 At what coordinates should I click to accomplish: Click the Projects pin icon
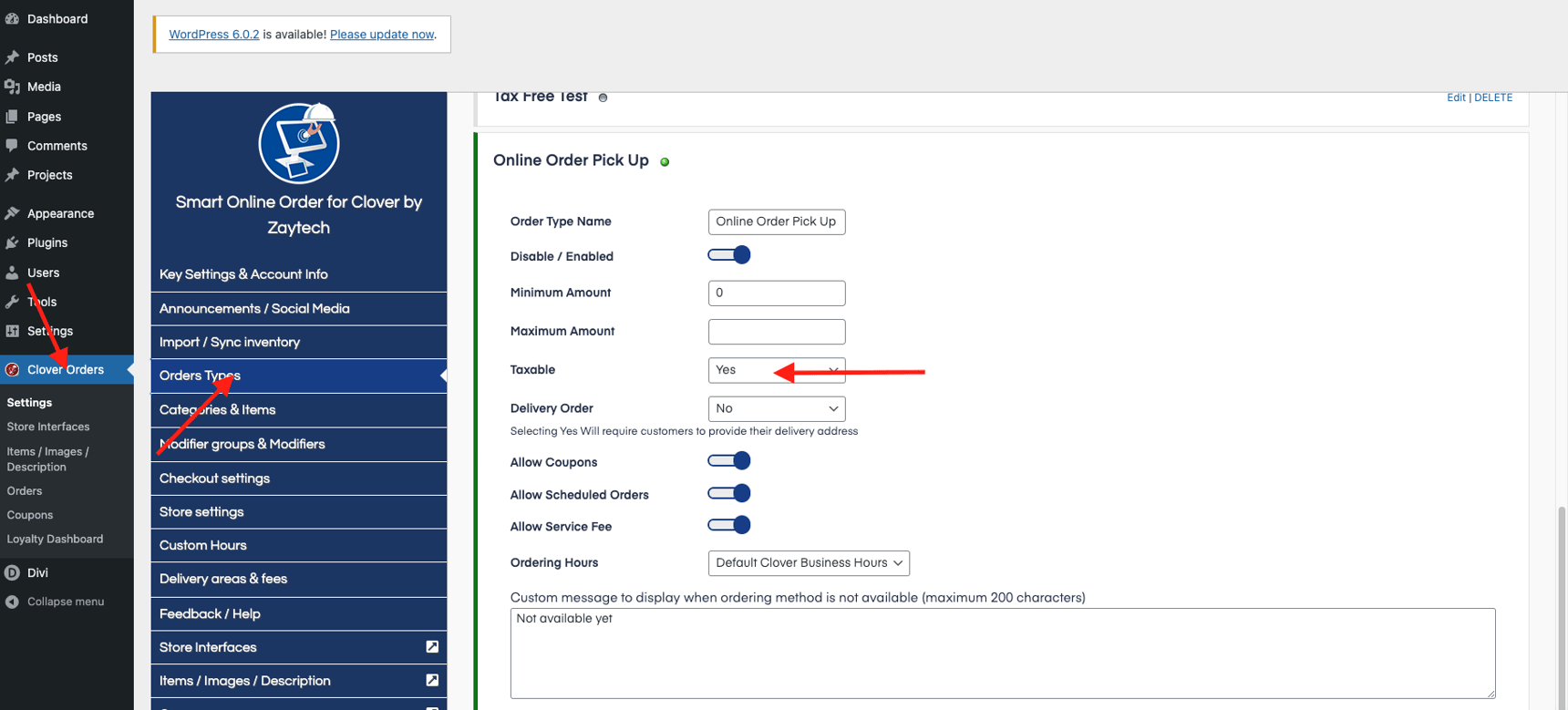tap(12, 175)
